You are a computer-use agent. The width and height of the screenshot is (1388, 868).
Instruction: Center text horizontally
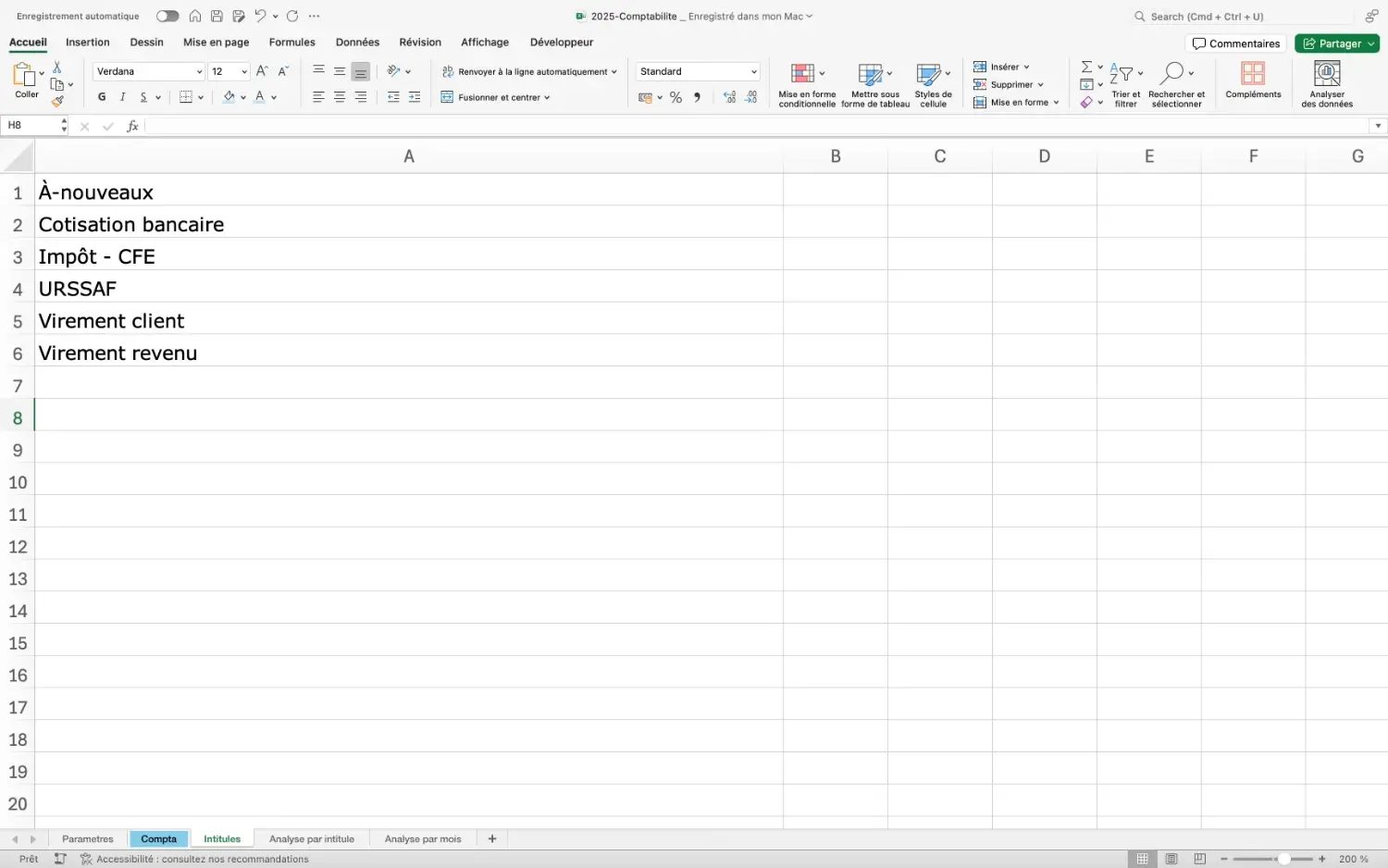340,97
